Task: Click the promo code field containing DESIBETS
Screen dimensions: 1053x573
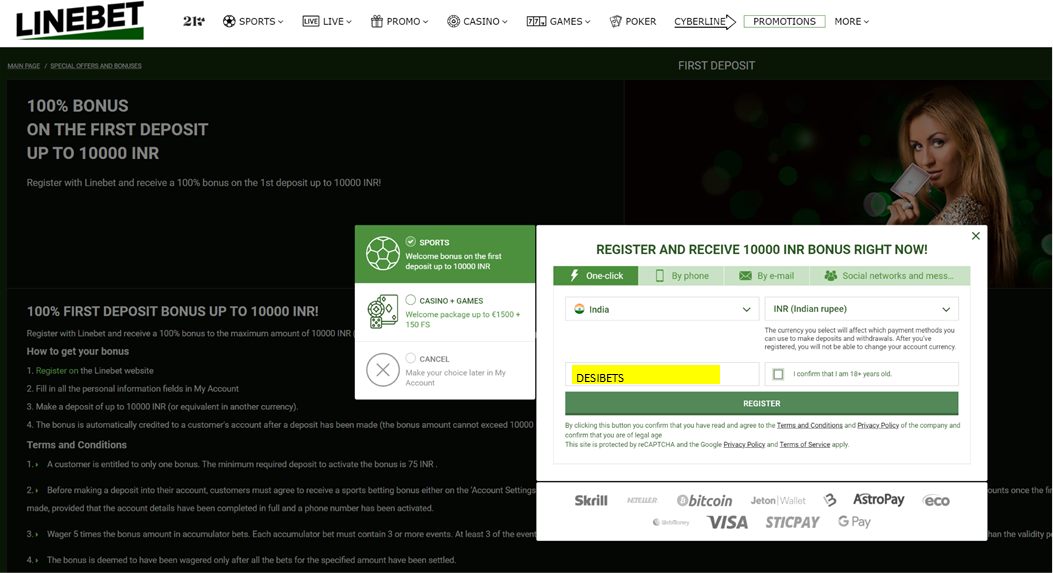Action: (x=662, y=374)
